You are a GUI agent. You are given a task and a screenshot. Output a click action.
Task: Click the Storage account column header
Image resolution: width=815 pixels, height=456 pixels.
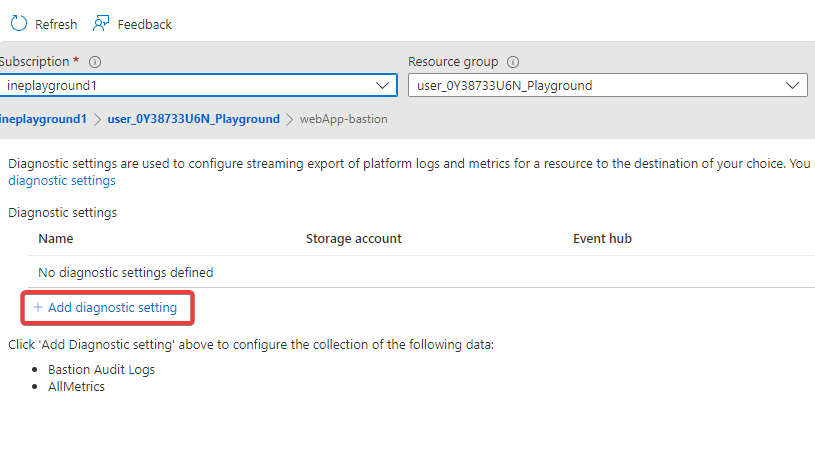[x=353, y=239]
